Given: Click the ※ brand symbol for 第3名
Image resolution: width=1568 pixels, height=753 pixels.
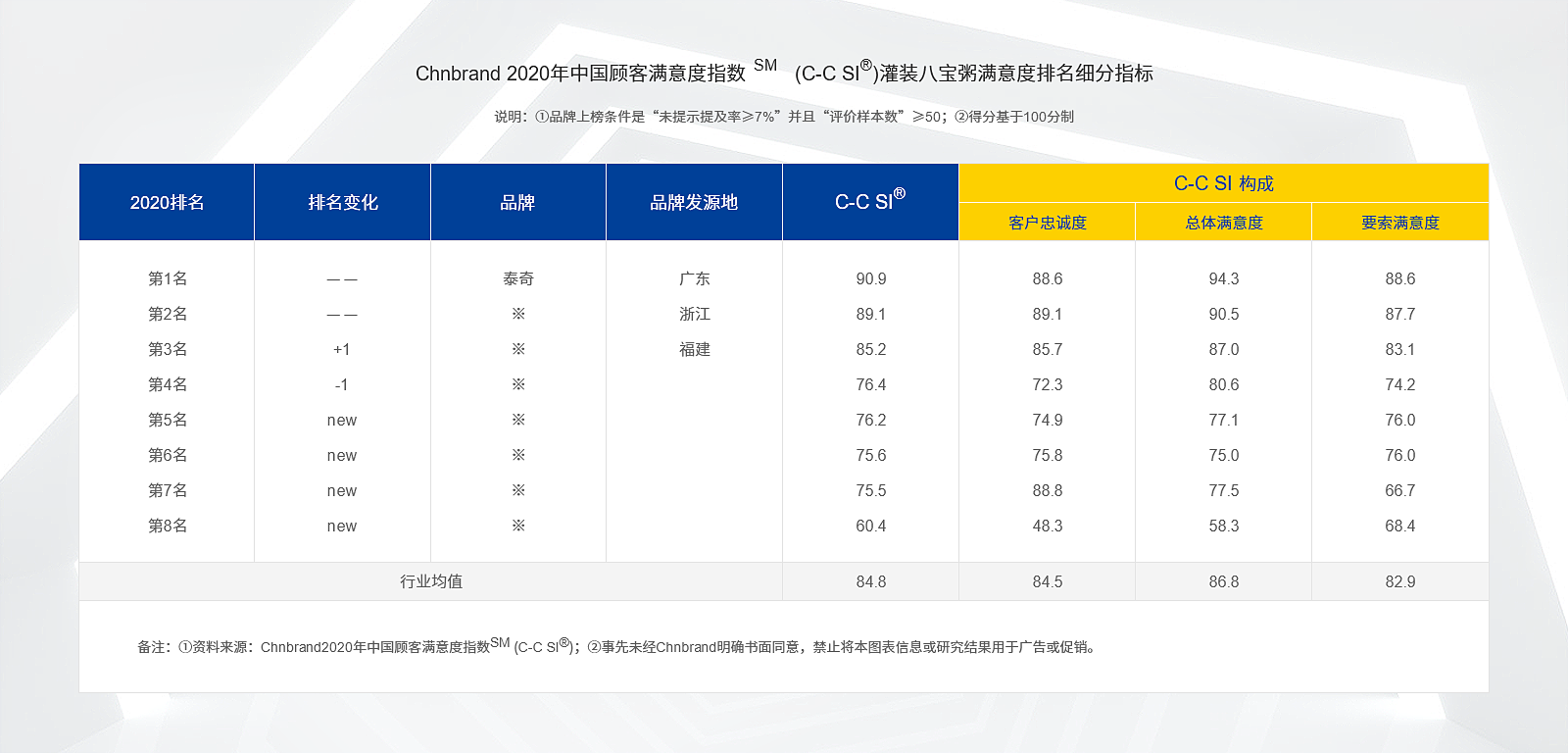Looking at the screenshot, I should [518, 349].
